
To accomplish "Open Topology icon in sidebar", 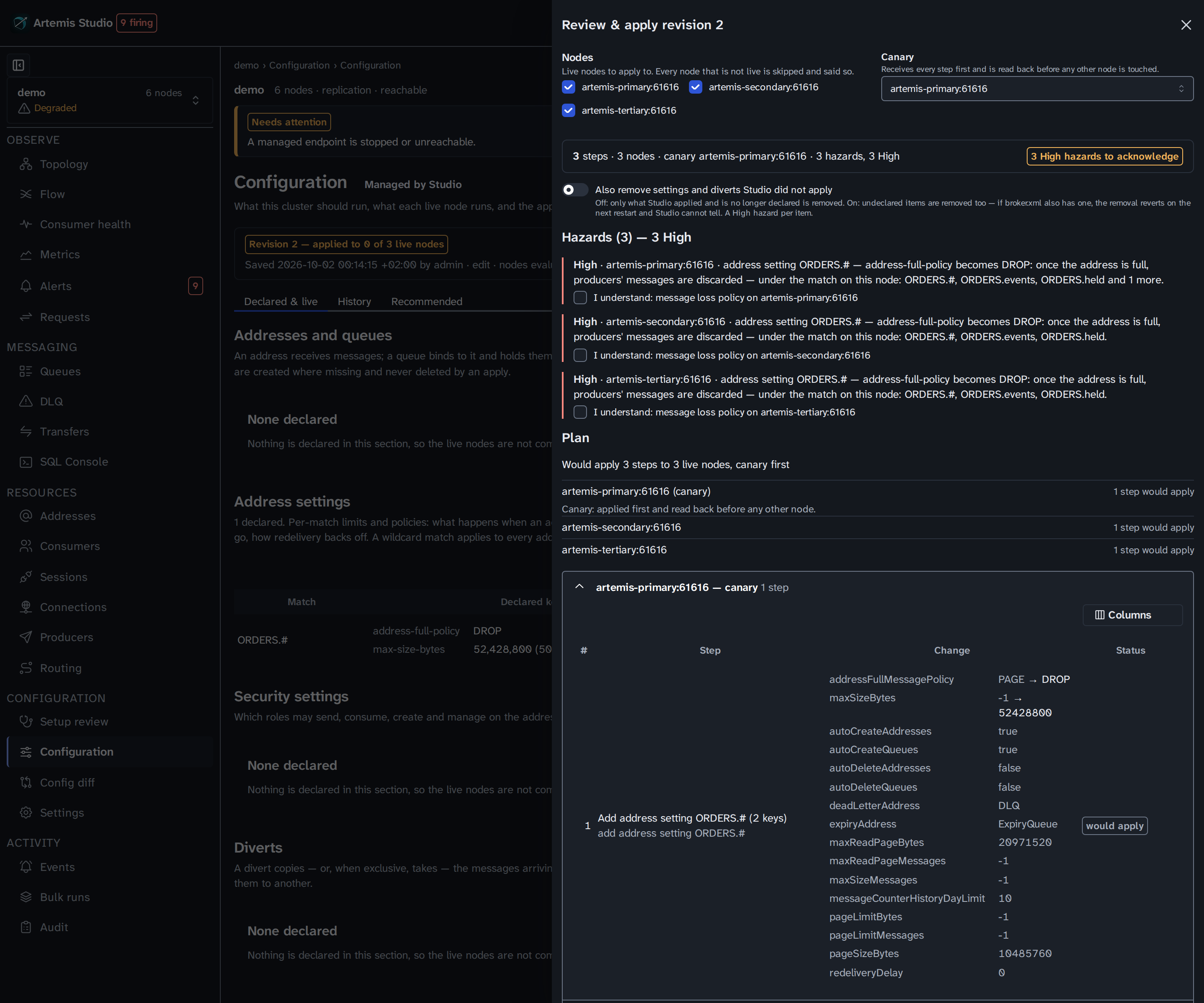I will point(26,165).
